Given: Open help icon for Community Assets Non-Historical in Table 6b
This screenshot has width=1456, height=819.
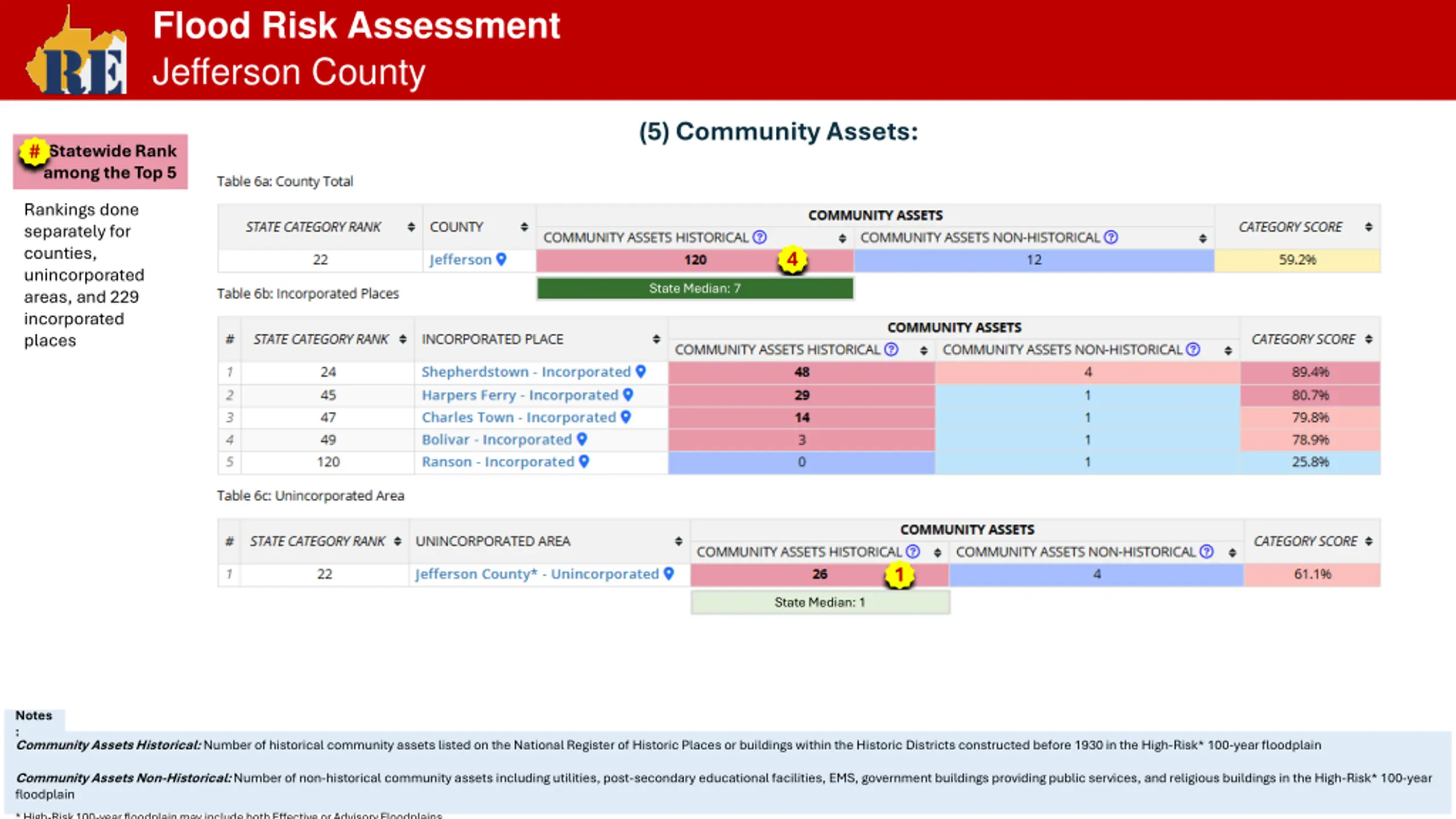Looking at the screenshot, I should click(1194, 349).
